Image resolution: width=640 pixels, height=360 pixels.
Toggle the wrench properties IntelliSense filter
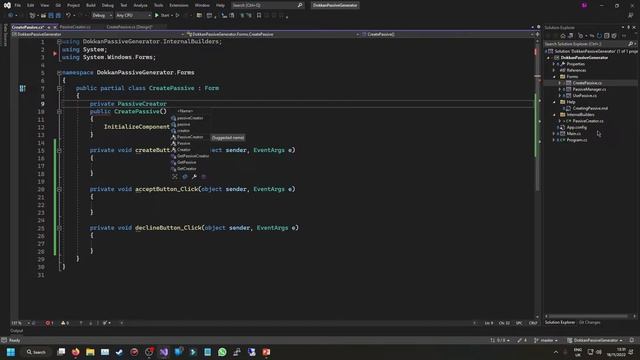coord(194,177)
